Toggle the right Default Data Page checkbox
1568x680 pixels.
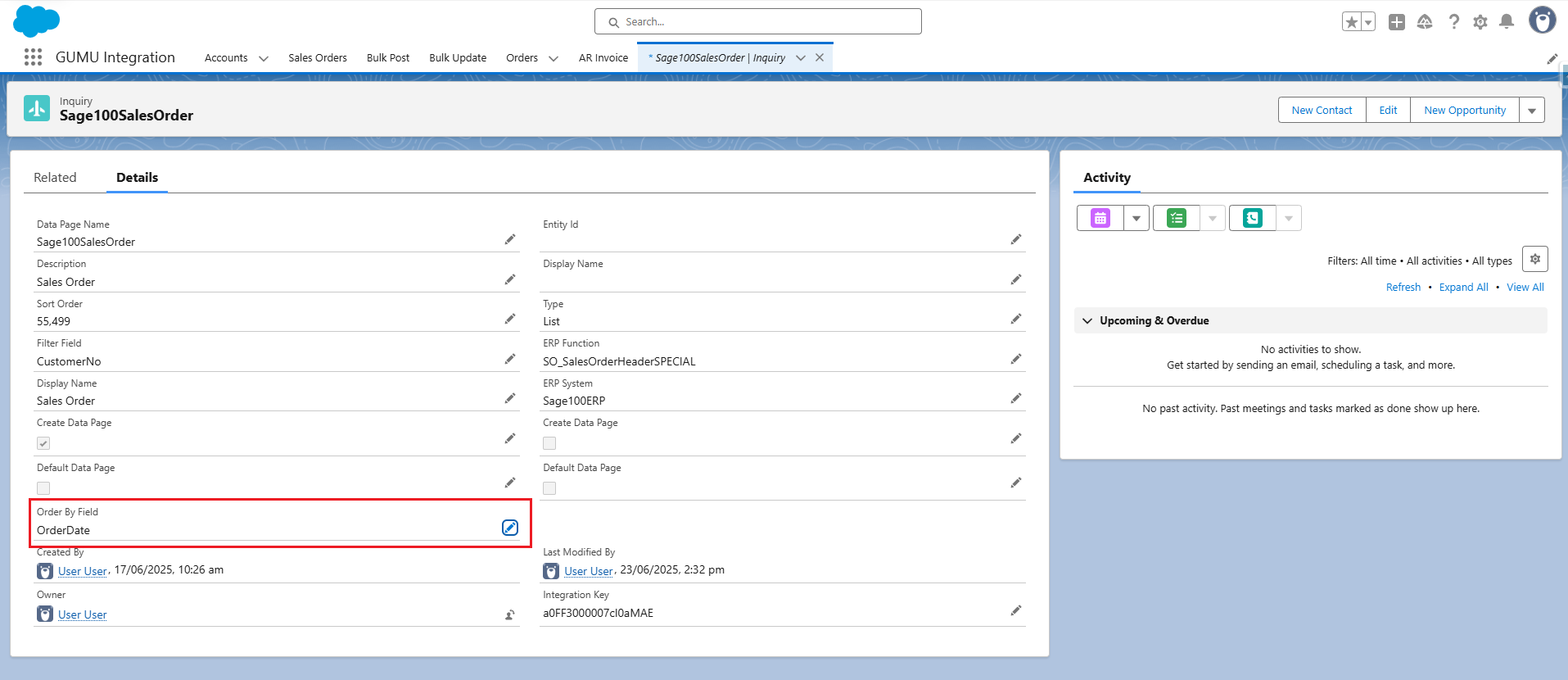(549, 488)
